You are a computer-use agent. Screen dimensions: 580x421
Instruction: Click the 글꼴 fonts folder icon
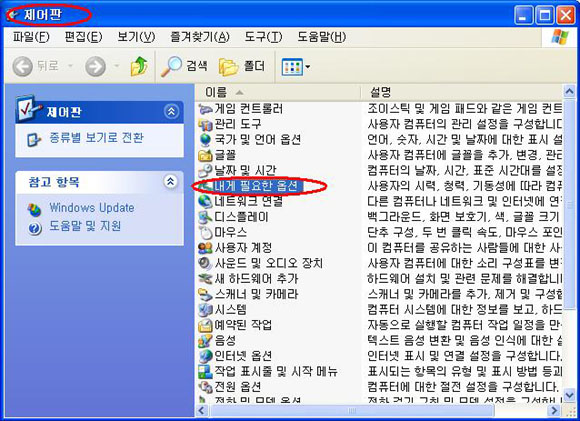tap(205, 155)
